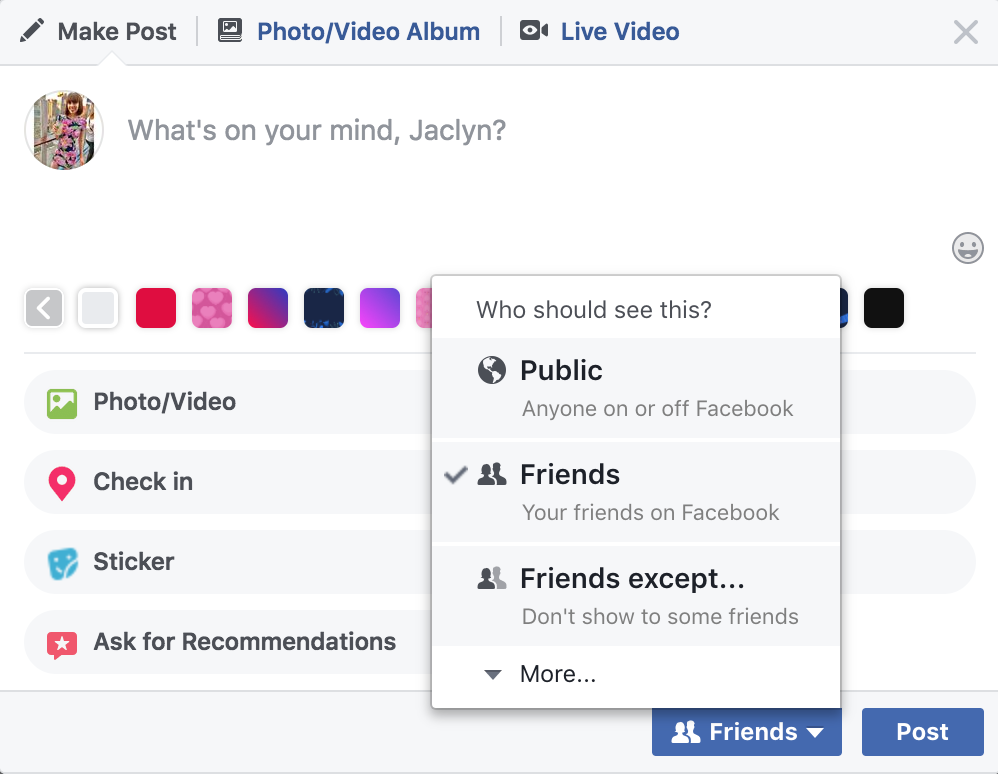Select the pink hearts background swatch
Image resolution: width=998 pixels, height=774 pixels.
click(x=212, y=308)
